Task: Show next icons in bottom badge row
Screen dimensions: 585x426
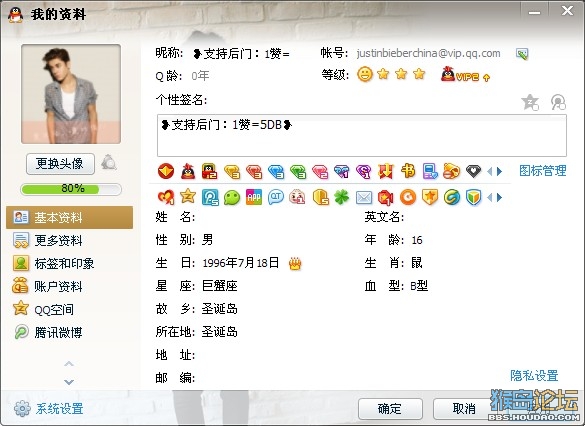Action: [x=499, y=197]
